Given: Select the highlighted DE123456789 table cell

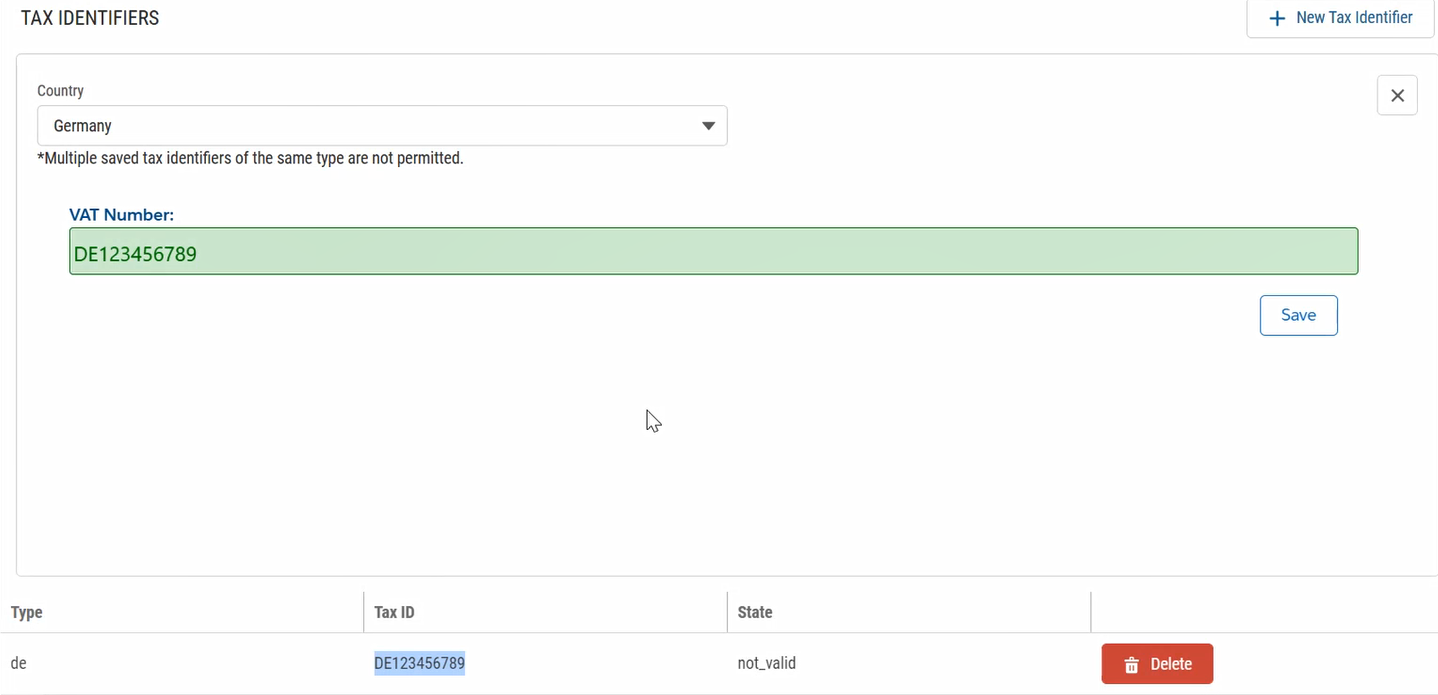Looking at the screenshot, I should point(419,663).
